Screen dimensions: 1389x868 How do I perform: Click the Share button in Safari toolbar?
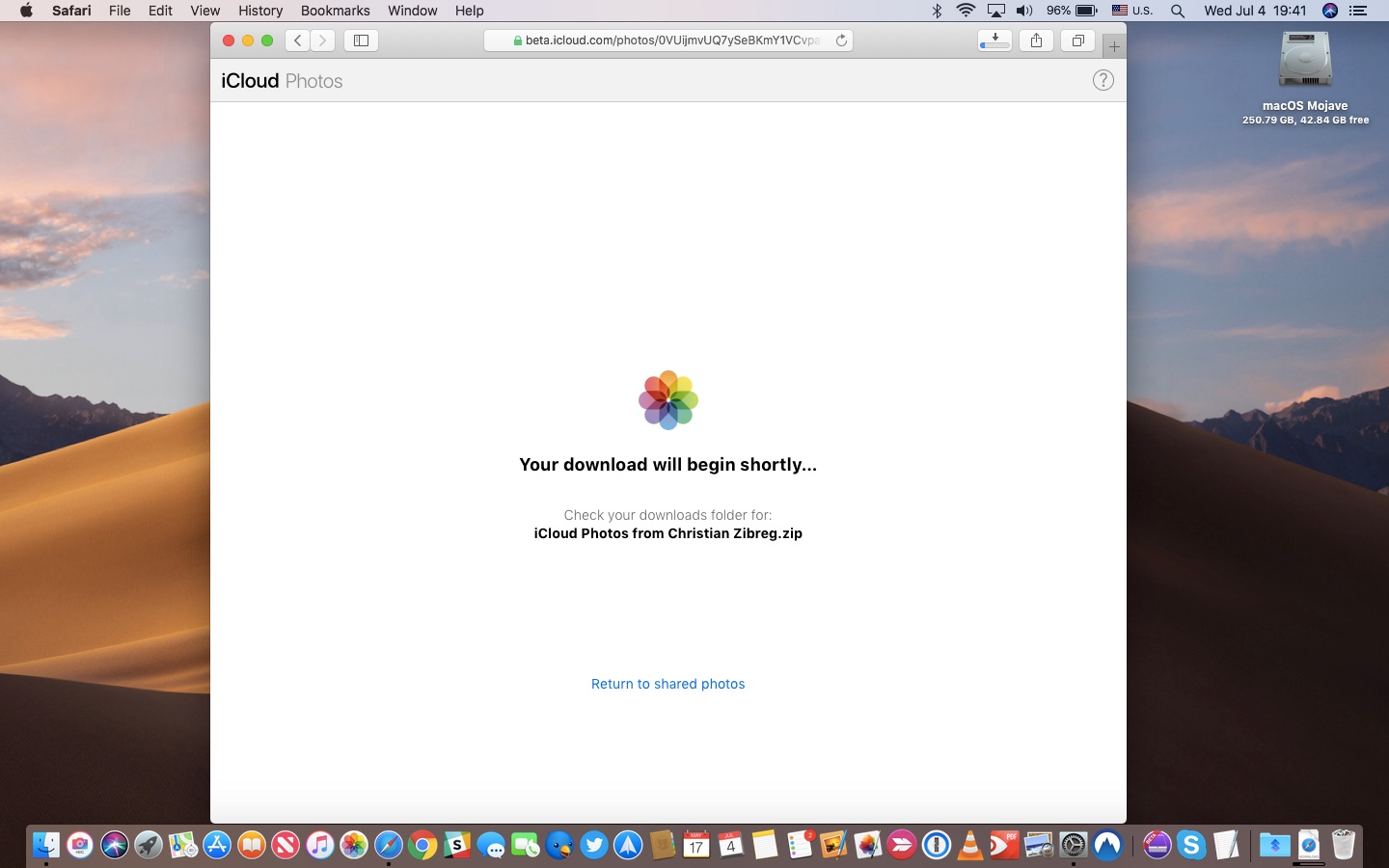(x=1036, y=41)
